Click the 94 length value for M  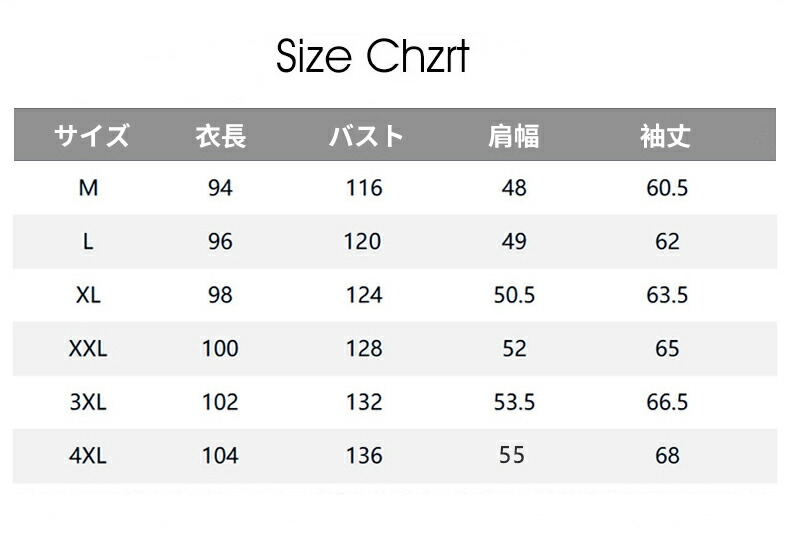click(x=220, y=187)
